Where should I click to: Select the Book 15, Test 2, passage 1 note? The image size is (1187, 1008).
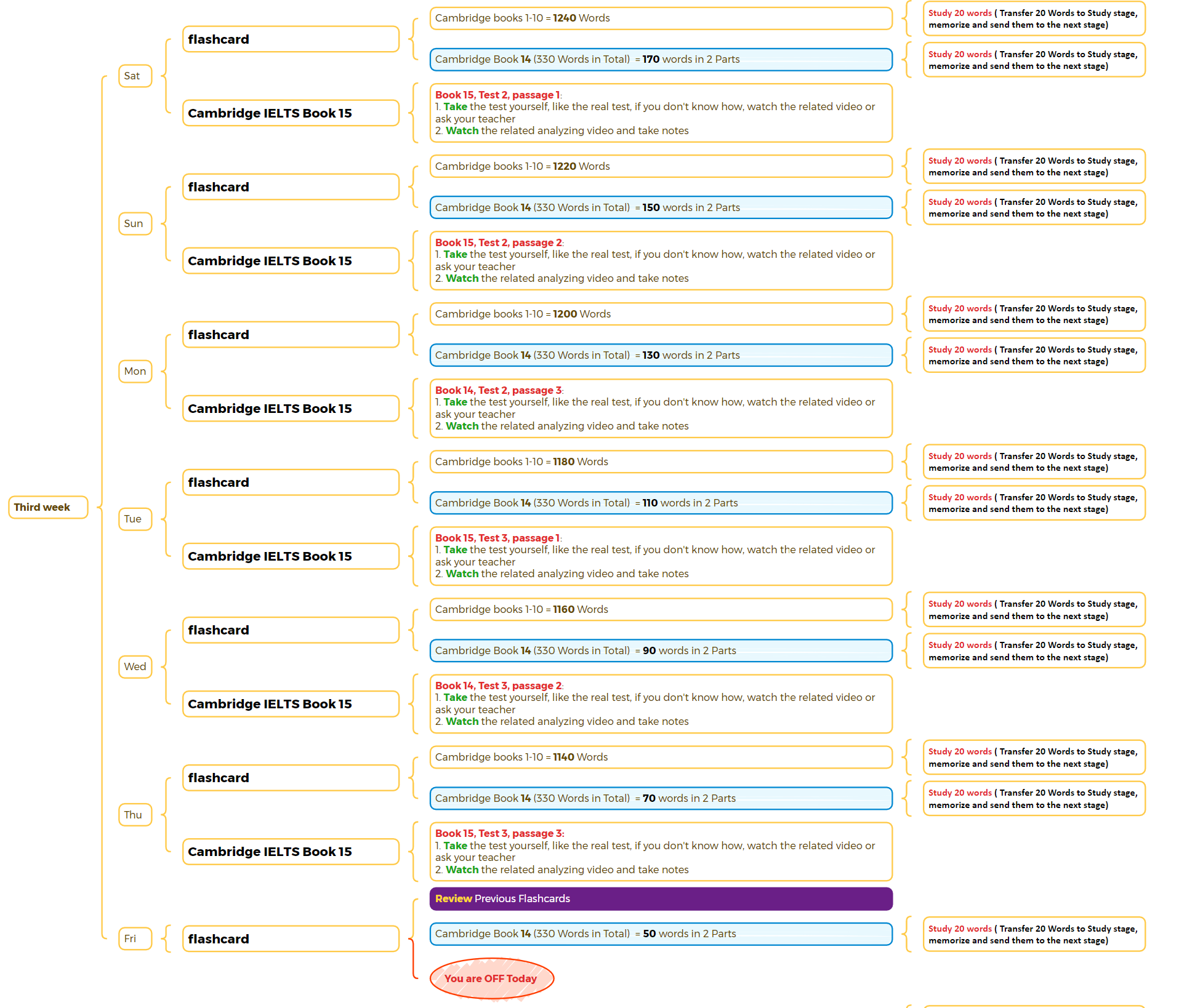[x=661, y=113]
